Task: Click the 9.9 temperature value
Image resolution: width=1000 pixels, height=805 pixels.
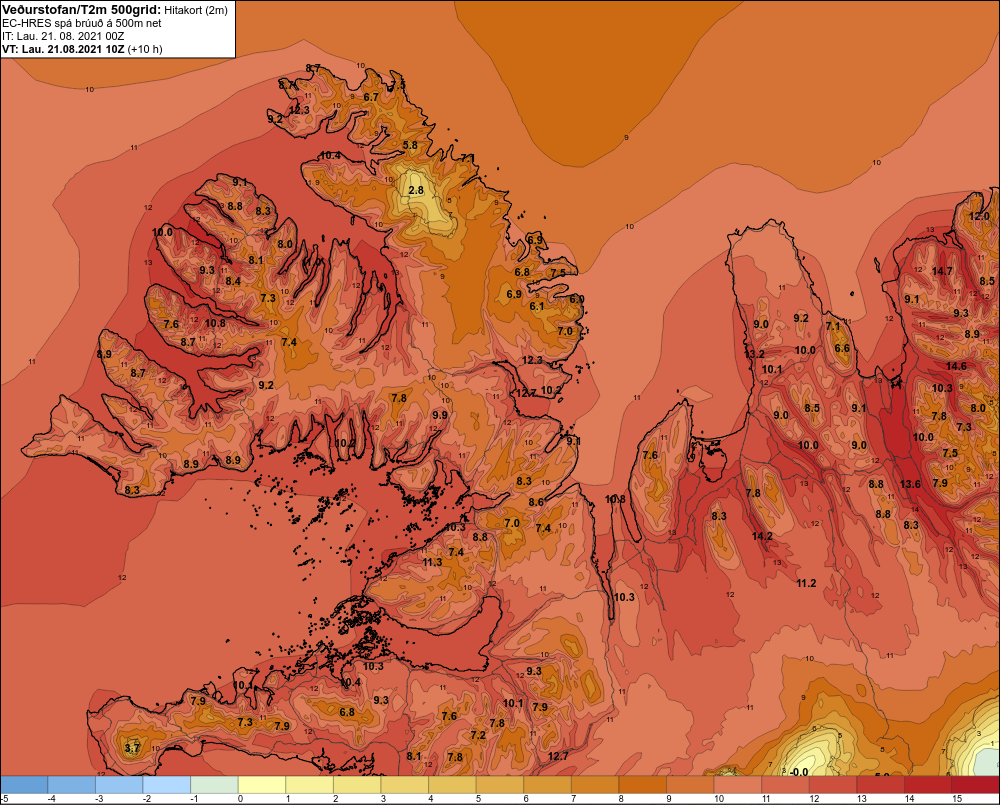Action: [x=439, y=415]
